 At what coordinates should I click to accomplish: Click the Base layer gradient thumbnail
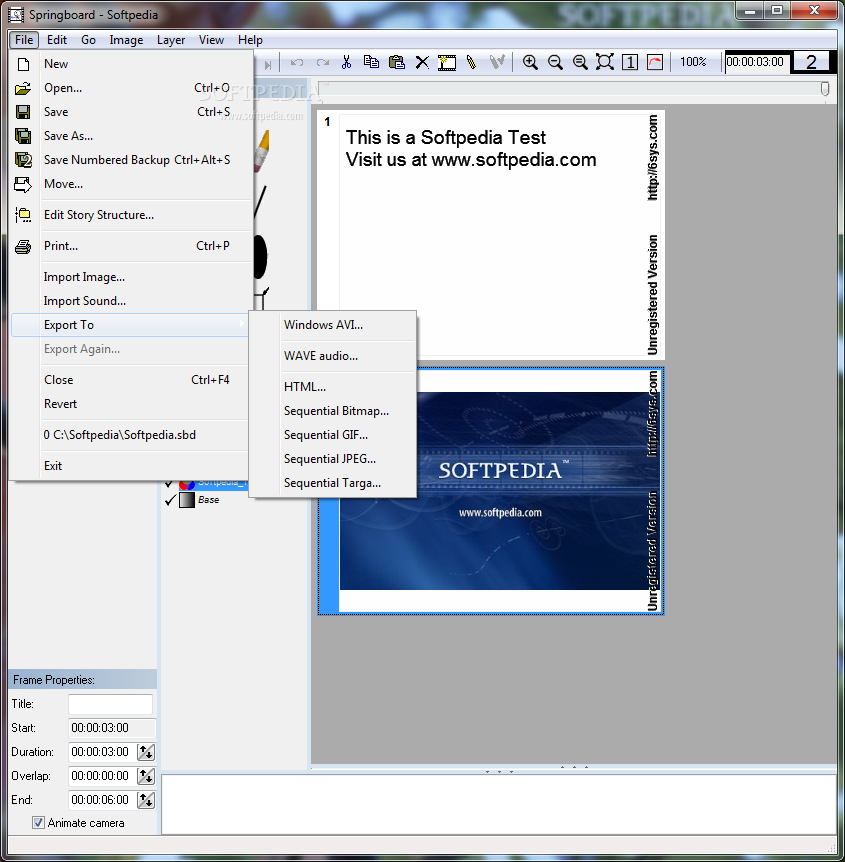point(187,500)
